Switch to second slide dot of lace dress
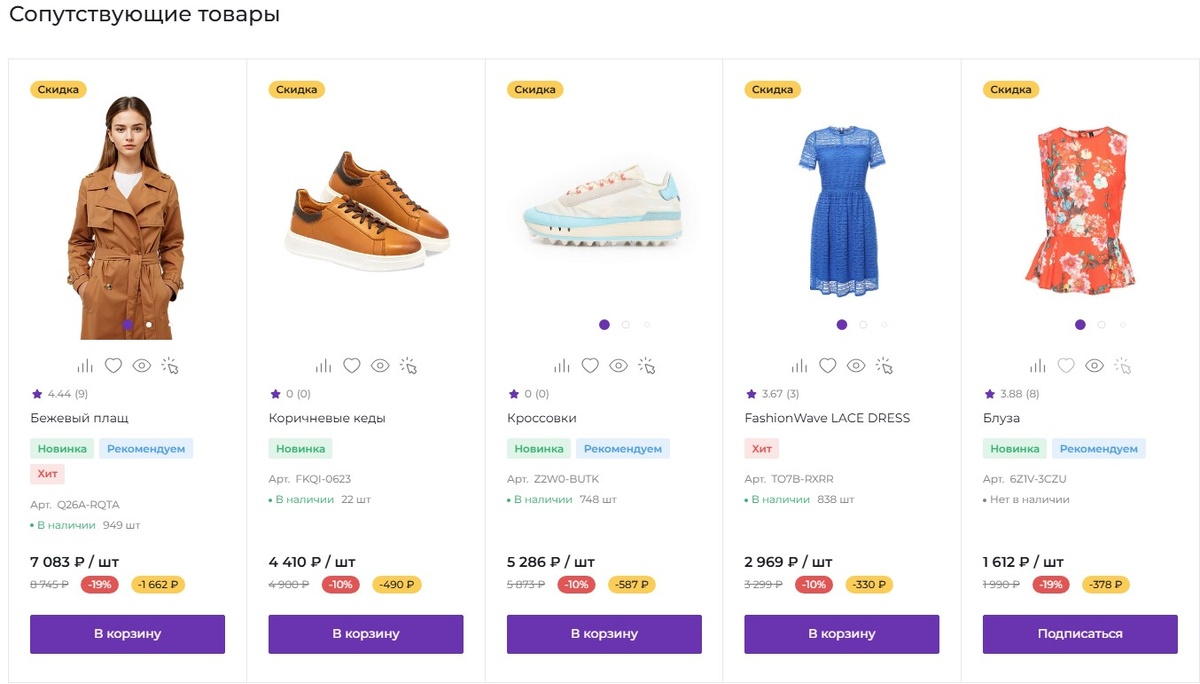Viewport: 1200px width, 684px height. [x=864, y=325]
